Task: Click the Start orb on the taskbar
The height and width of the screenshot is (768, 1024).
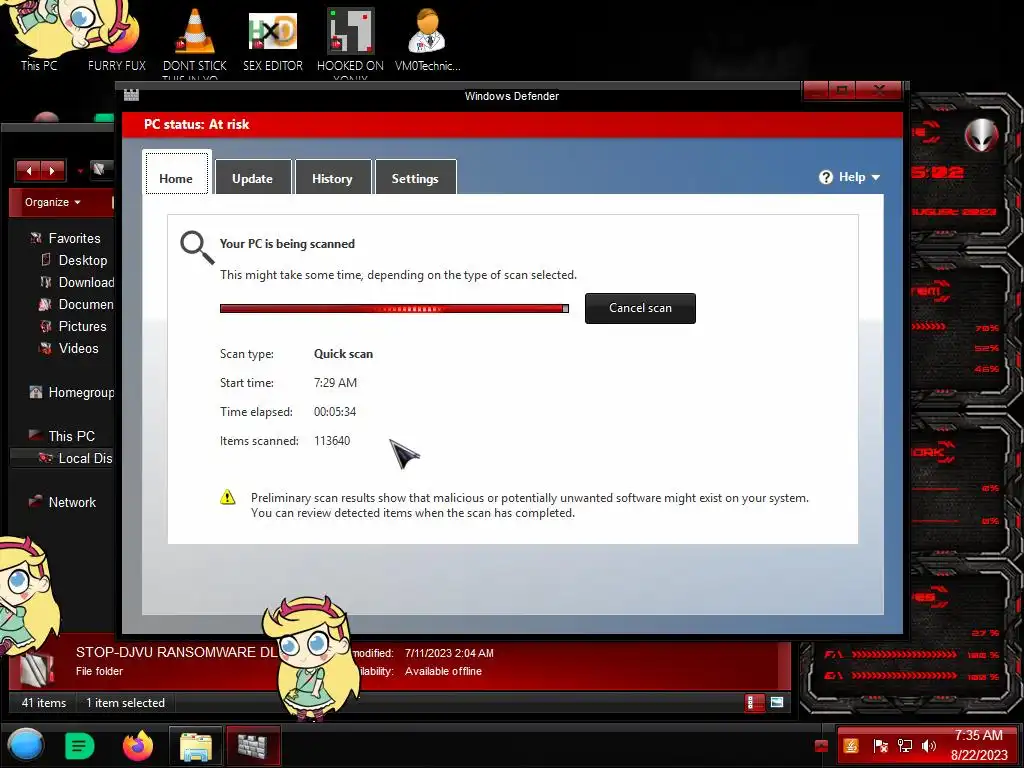Action: tap(26, 745)
